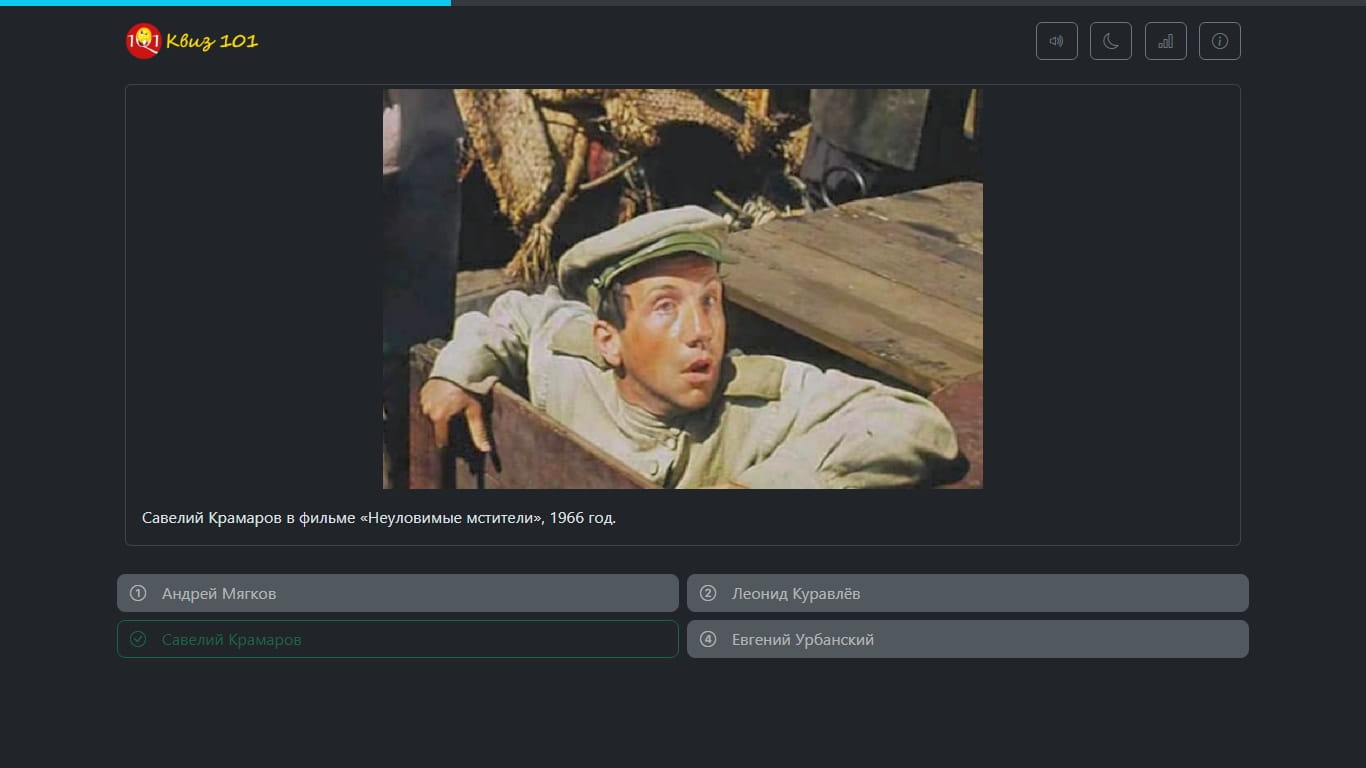The height and width of the screenshot is (768, 1366).
Task: Click the Квиз 101 logo
Action: pos(192,41)
